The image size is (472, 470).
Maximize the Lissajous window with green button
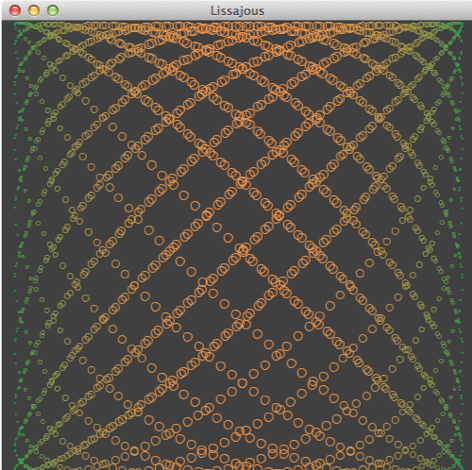point(53,11)
